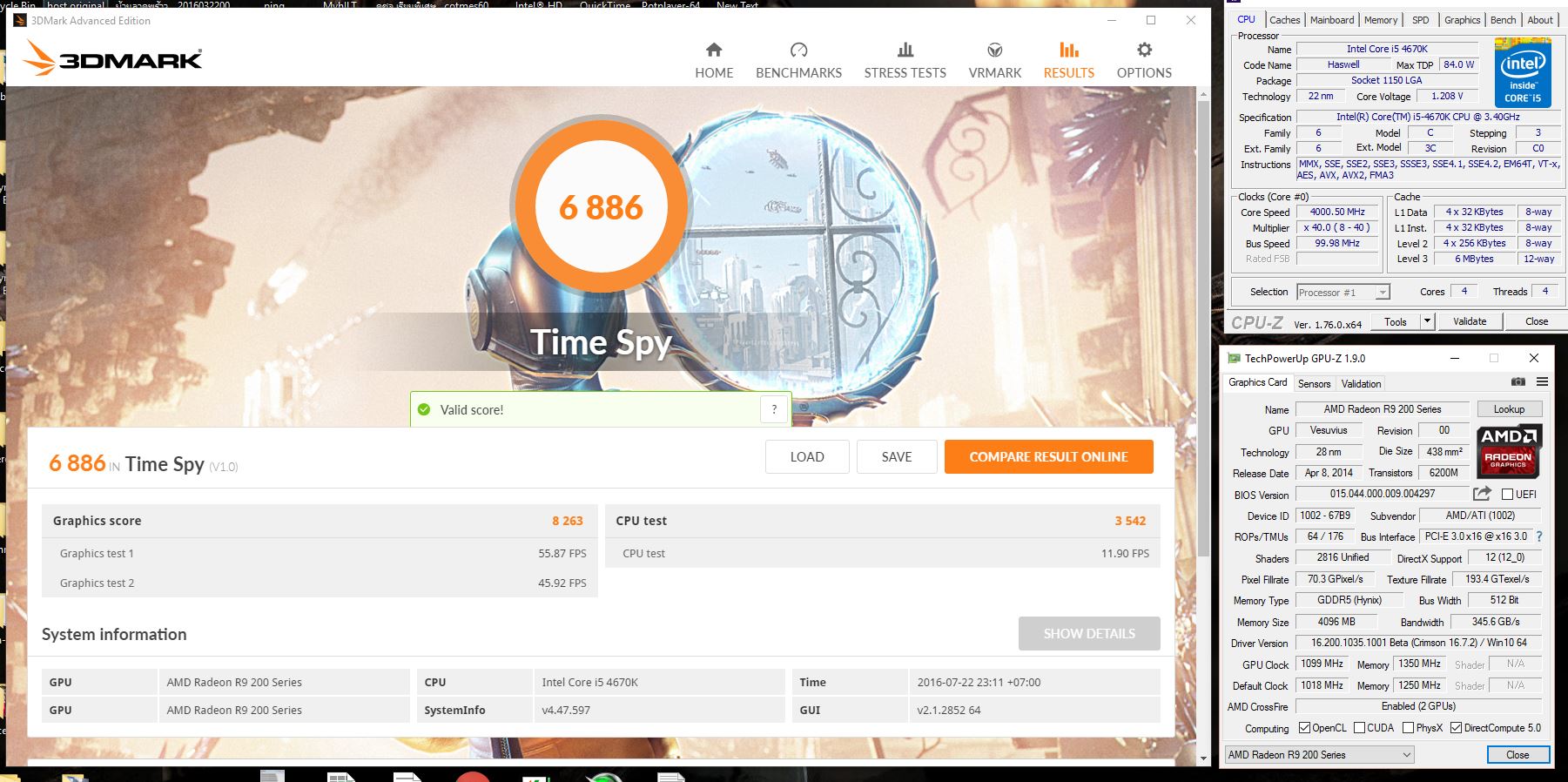Click the SAVE button in 3DMark

(x=897, y=457)
